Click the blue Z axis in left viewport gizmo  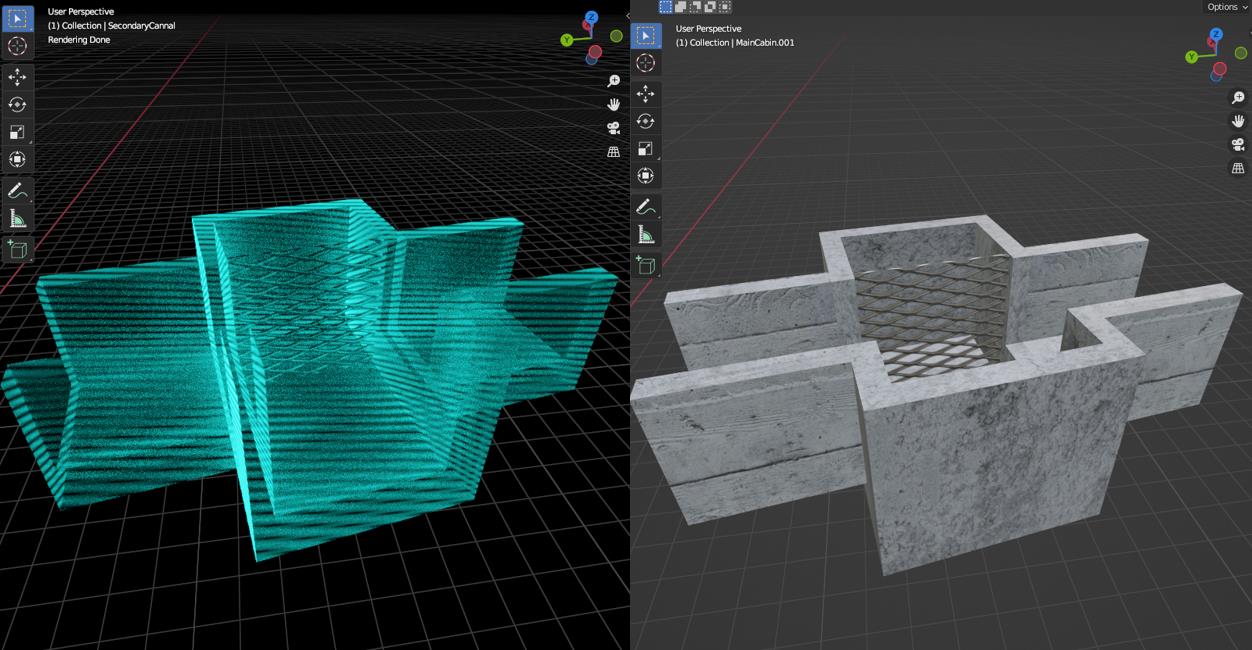coord(591,18)
